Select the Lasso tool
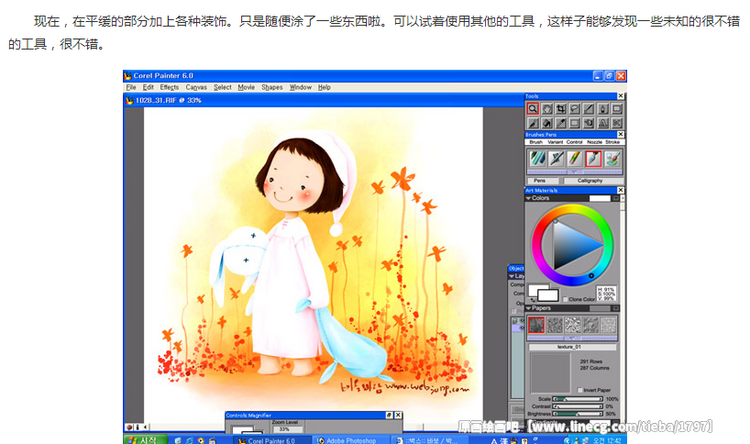The width and height of the screenshot is (750, 444). (x=575, y=109)
